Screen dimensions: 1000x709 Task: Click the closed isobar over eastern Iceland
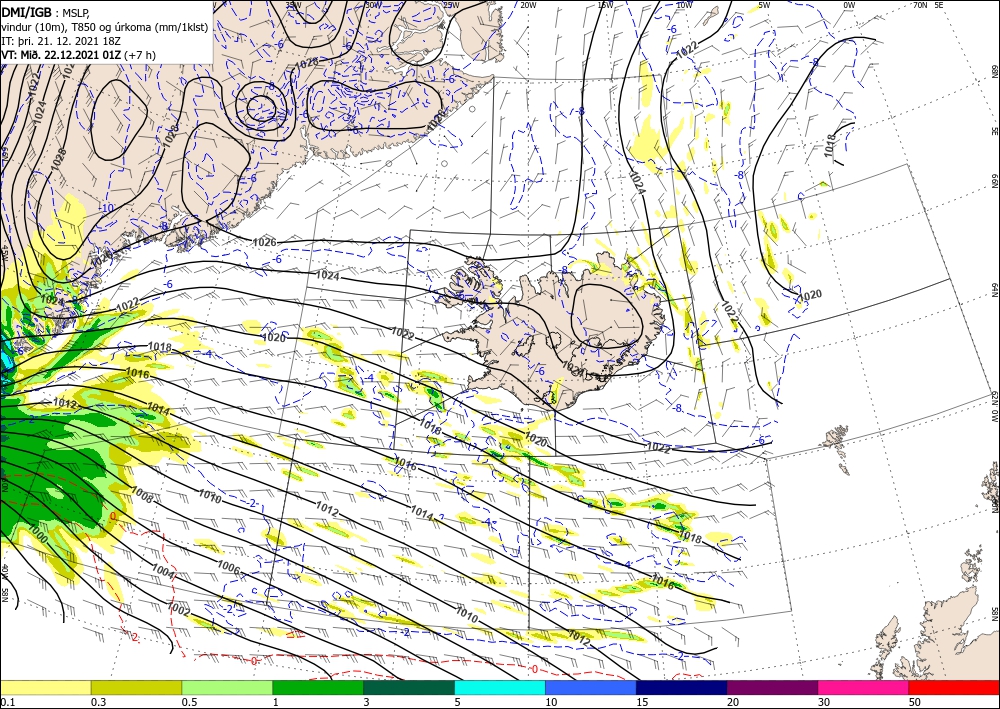pos(606,316)
